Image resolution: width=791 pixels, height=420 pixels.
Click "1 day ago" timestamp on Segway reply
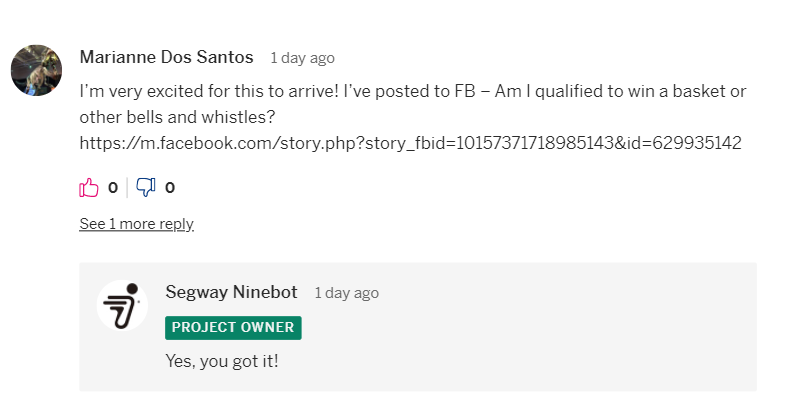[x=347, y=293]
